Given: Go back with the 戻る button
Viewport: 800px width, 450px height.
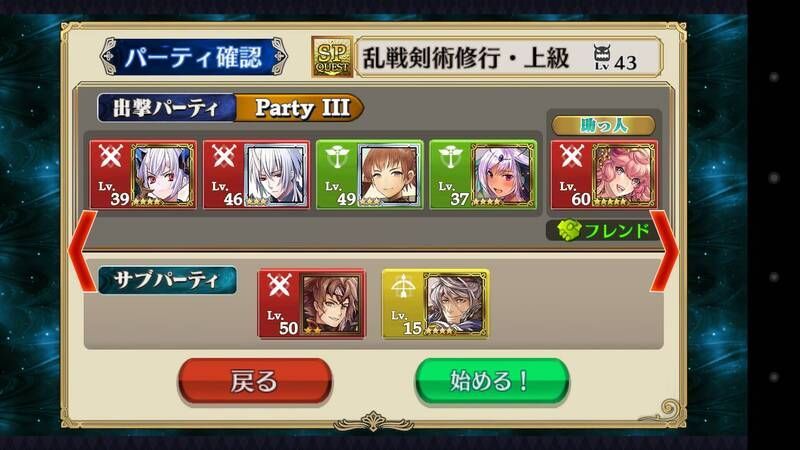Looking at the screenshot, I should [x=255, y=381].
